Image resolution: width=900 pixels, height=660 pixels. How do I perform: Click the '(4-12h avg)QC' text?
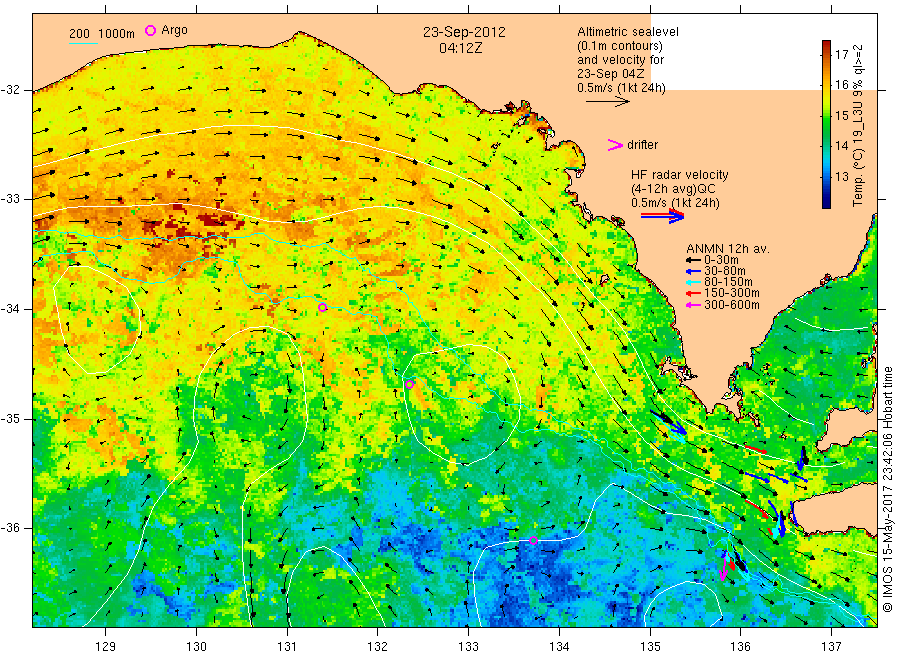coord(673,189)
